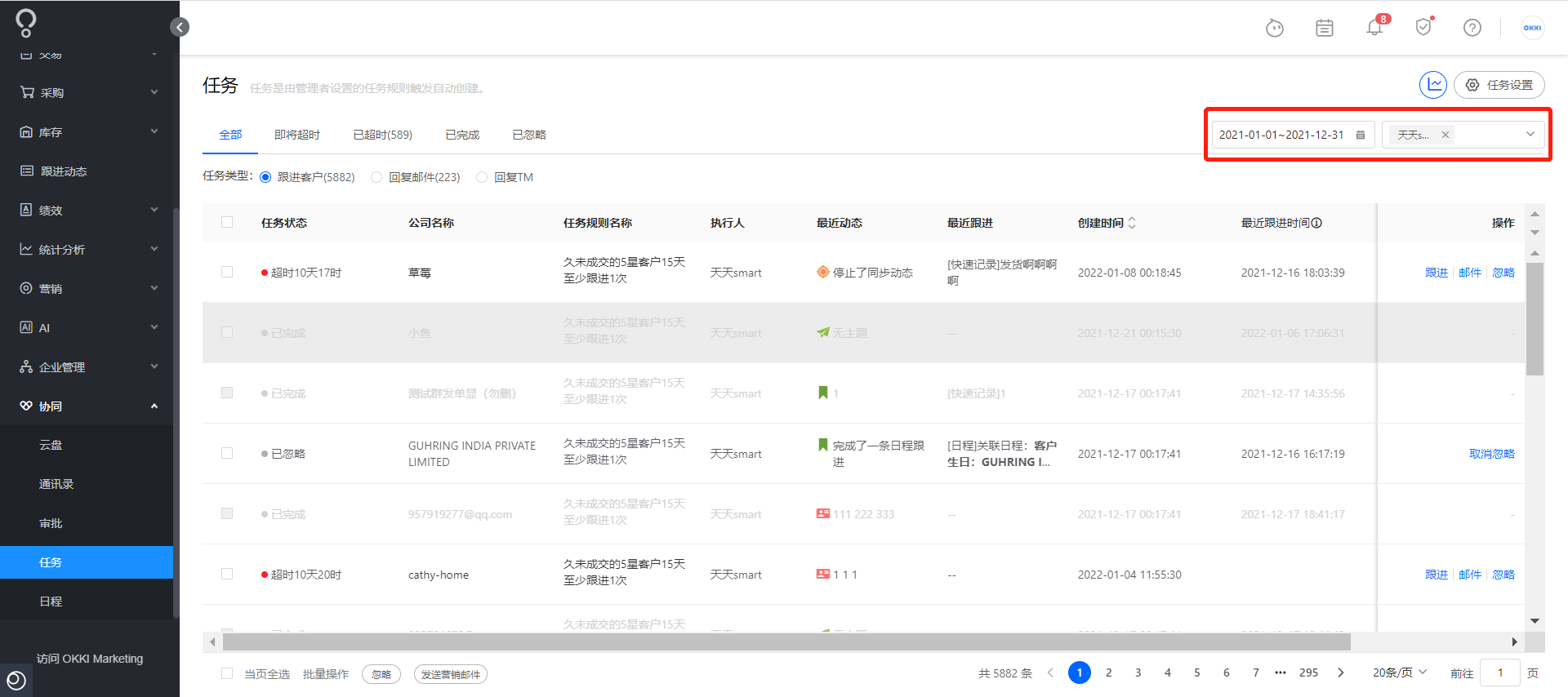
Task: Open notifications bell with 8 badge
Action: click(x=1375, y=26)
